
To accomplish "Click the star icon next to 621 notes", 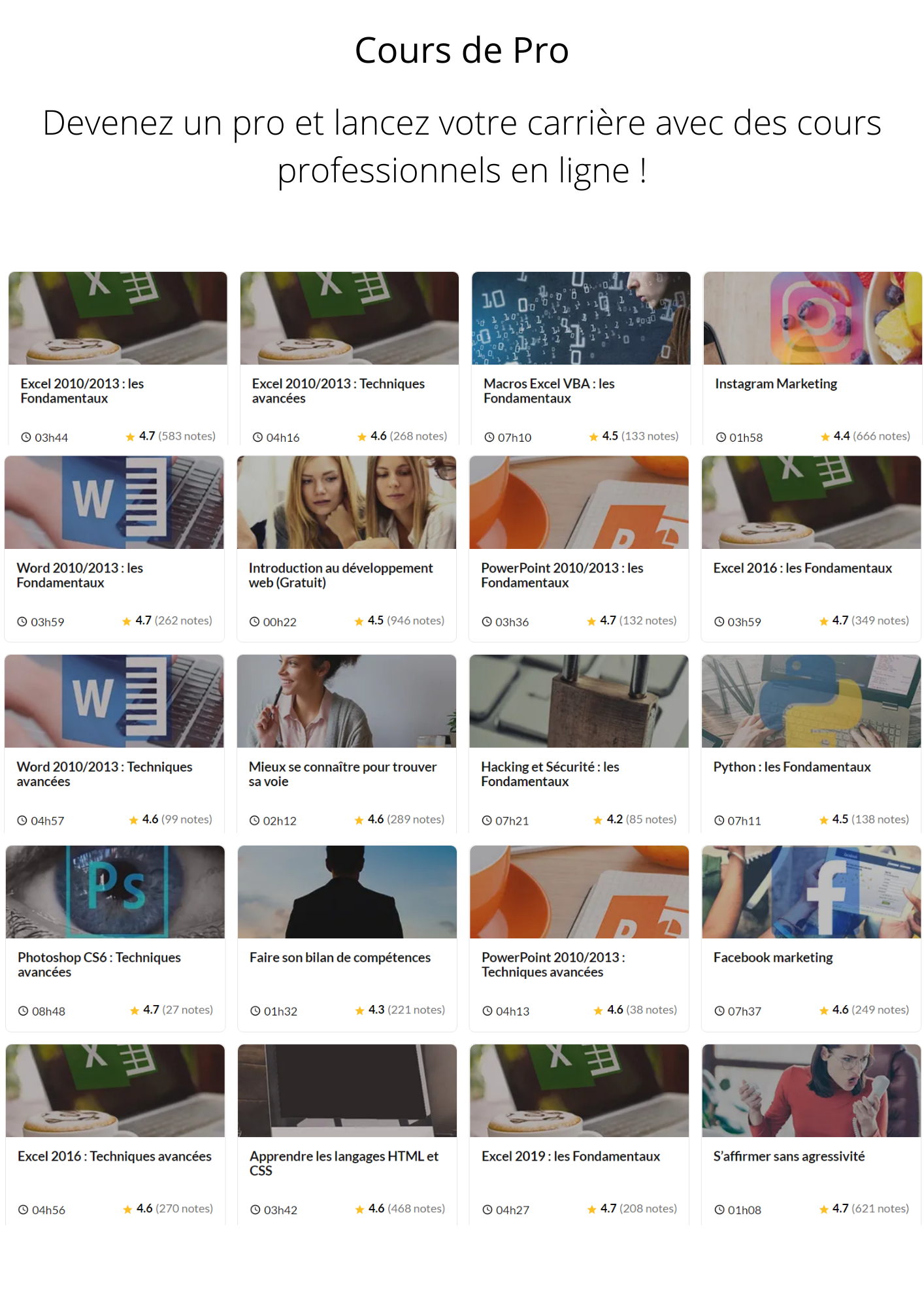I will (x=823, y=1209).
